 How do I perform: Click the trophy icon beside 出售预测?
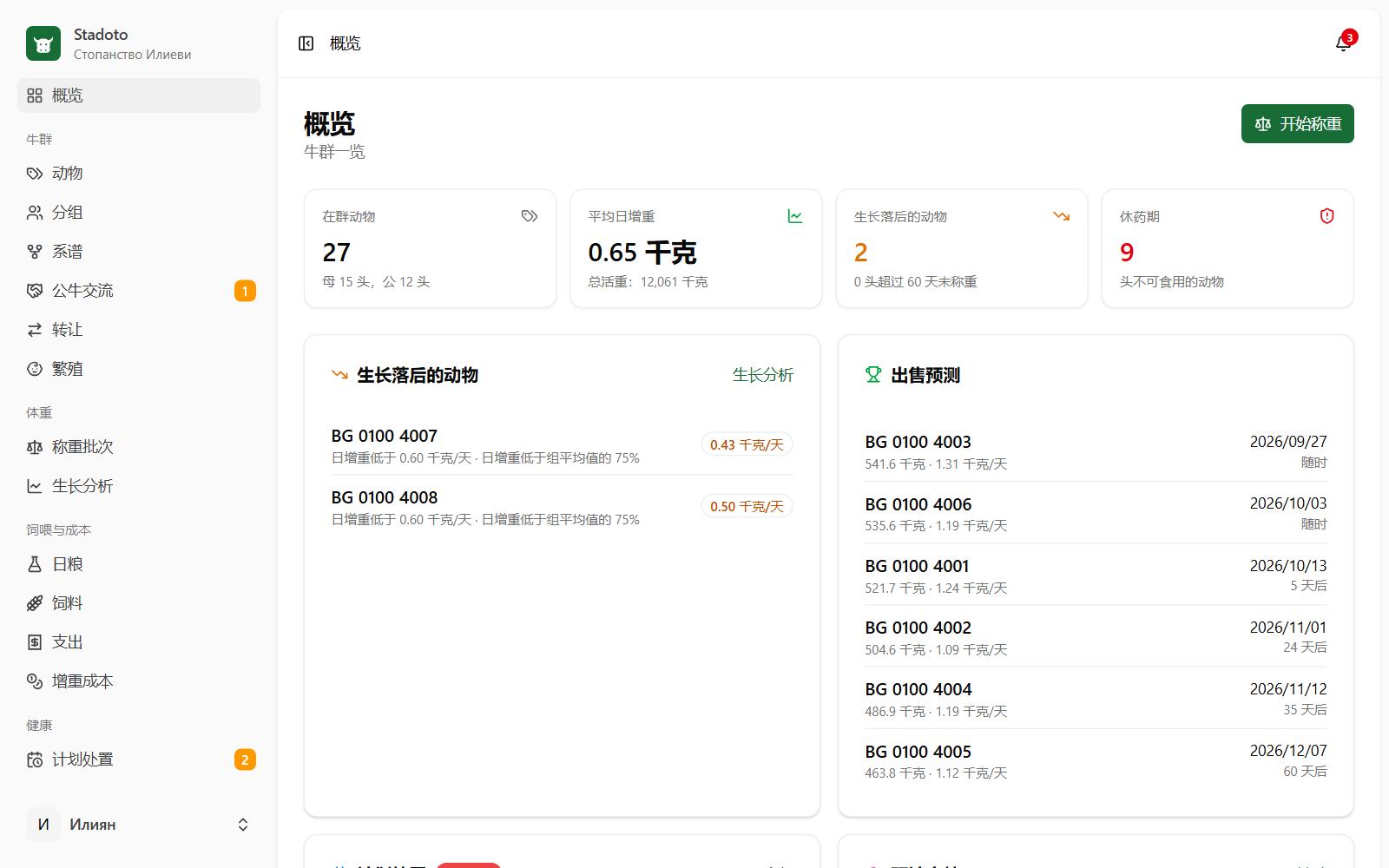[x=873, y=375]
